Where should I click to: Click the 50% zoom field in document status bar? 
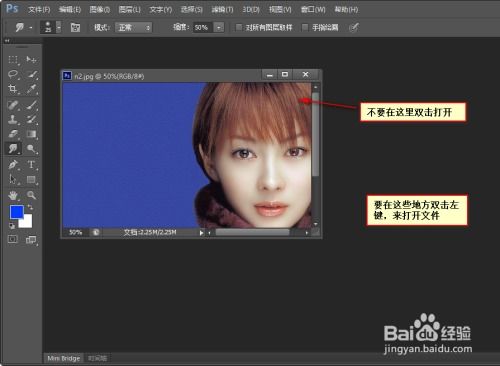[x=75, y=232]
